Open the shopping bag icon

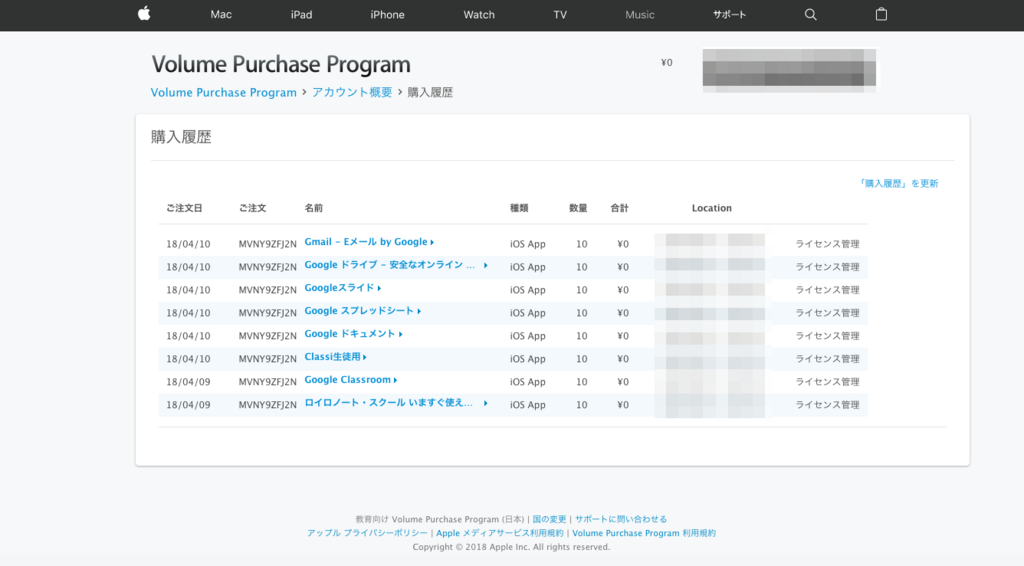881,14
